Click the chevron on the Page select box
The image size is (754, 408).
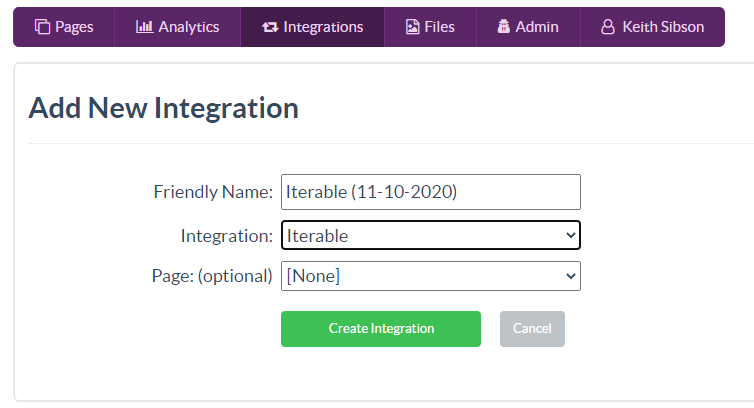pos(570,276)
